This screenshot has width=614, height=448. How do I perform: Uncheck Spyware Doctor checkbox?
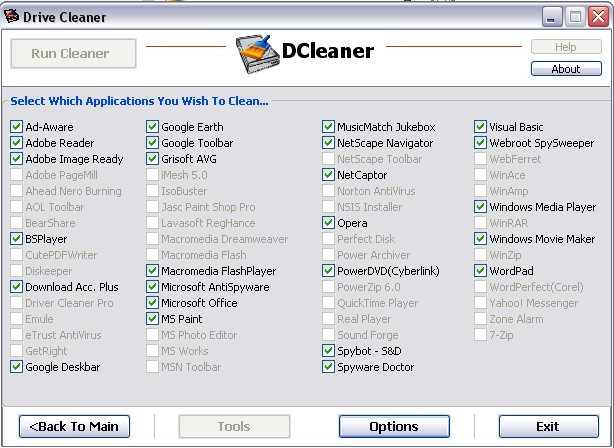pyautogui.click(x=328, y=367)
